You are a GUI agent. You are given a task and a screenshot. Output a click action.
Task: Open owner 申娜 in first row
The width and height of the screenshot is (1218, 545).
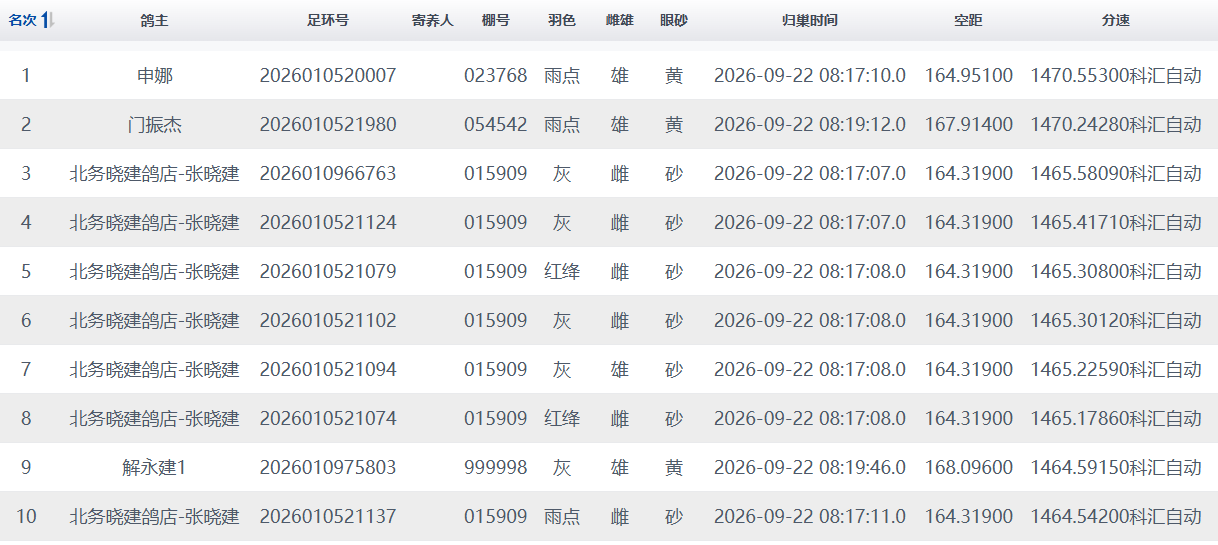pos(154,75)
